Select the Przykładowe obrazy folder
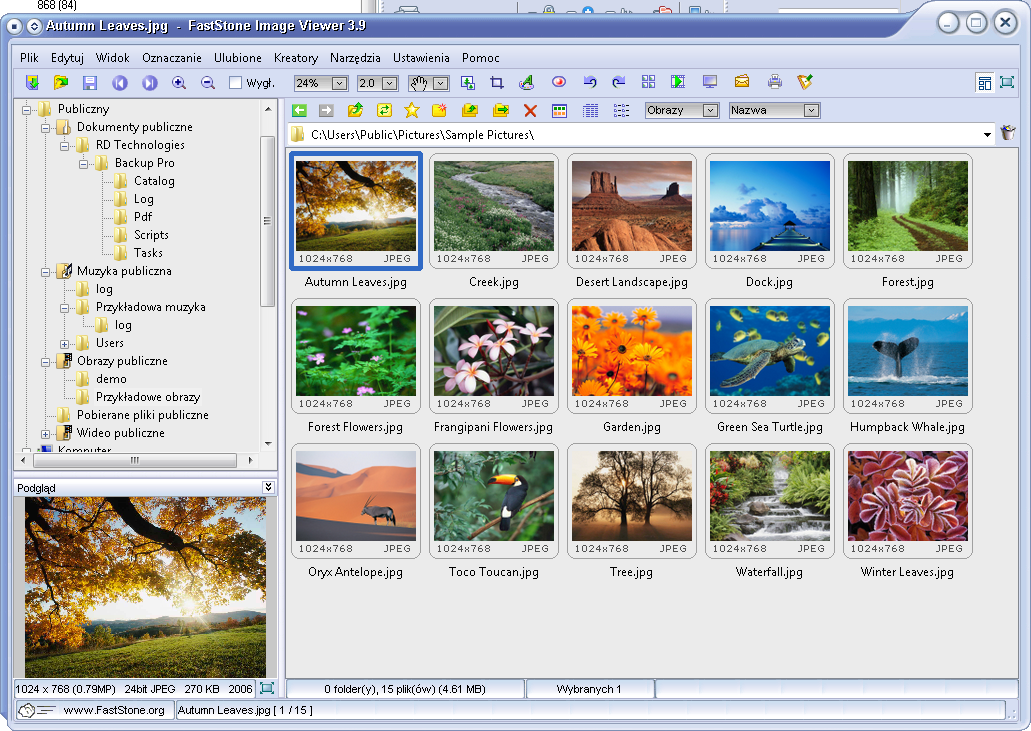 (x=148, y=397)
